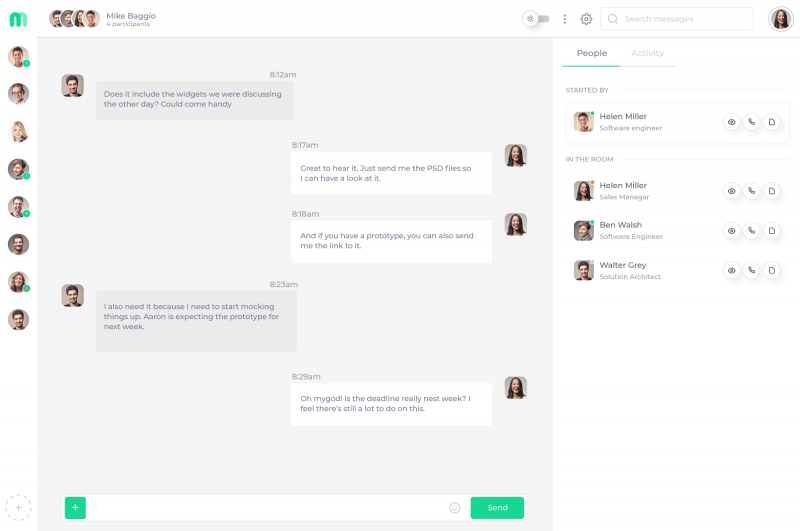
Task: Toggle eye icon for Walter Grey
Action: tap(731, 270)
